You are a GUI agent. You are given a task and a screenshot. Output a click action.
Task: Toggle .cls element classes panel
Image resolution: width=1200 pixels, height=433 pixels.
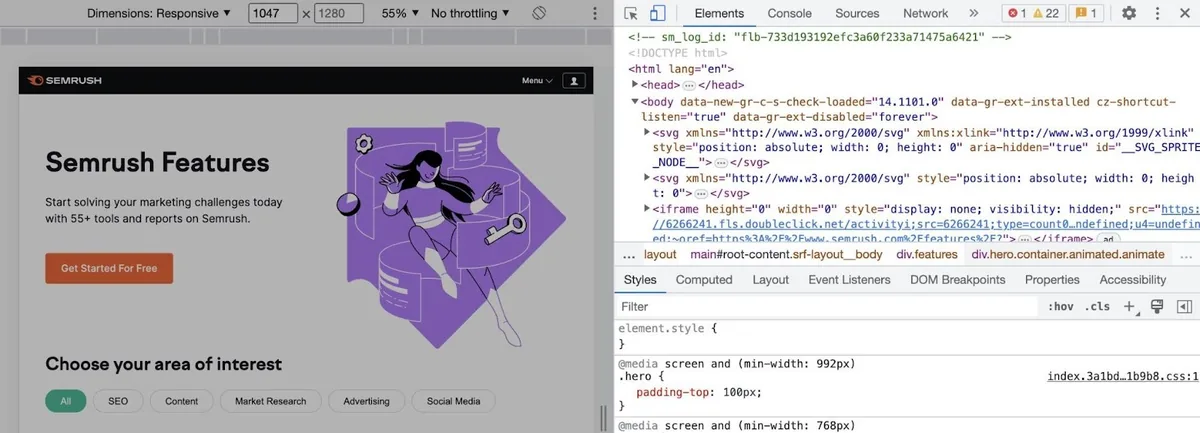1097,306
